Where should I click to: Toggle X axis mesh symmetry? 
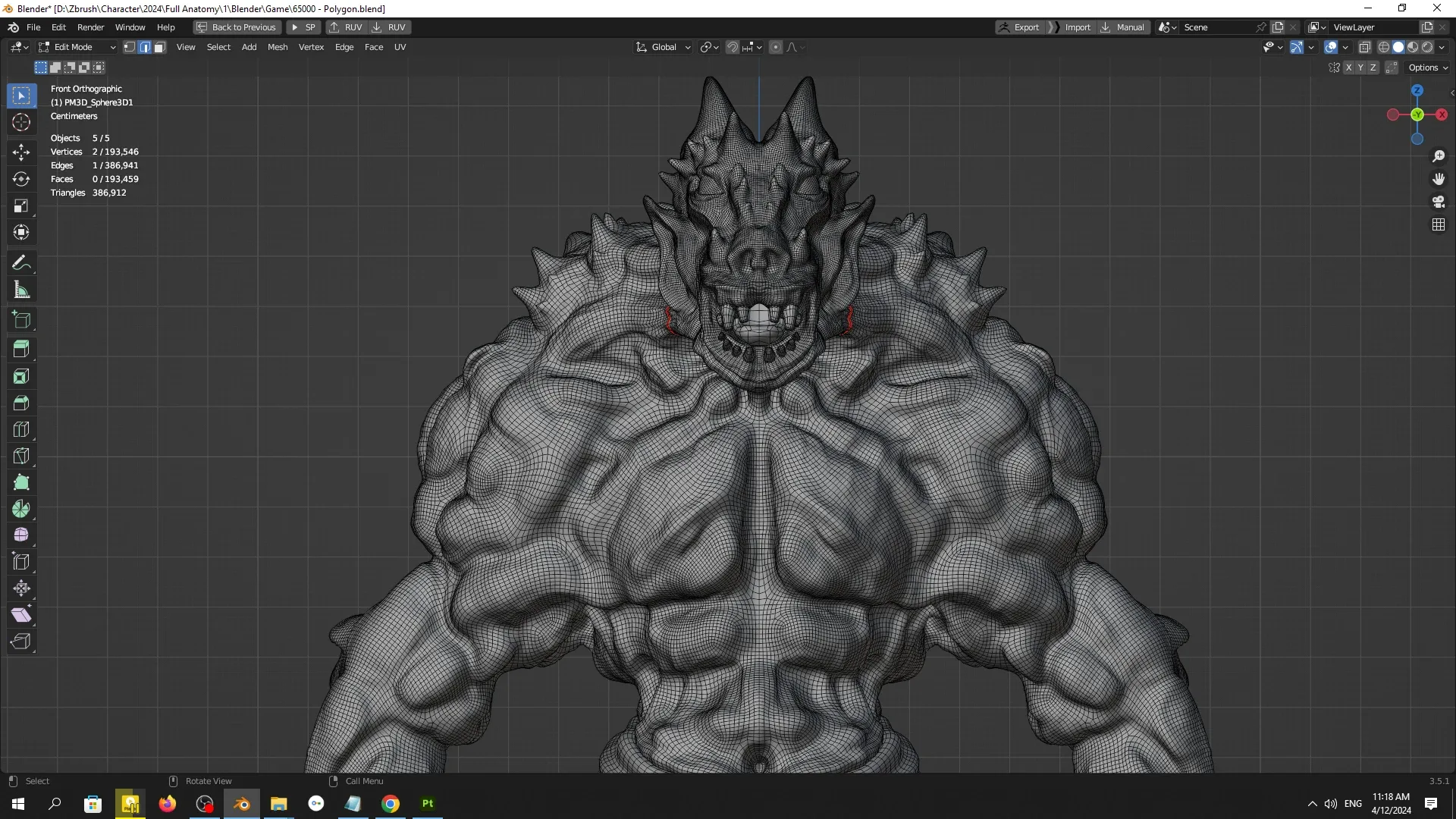1348,67
